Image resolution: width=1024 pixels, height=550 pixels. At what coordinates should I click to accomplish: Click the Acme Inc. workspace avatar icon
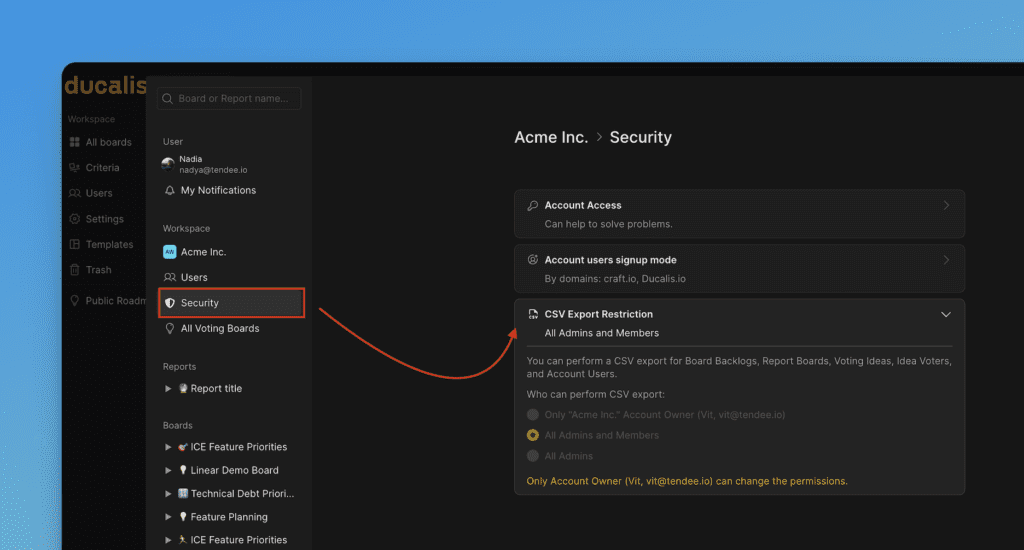(x=170, y=252)
